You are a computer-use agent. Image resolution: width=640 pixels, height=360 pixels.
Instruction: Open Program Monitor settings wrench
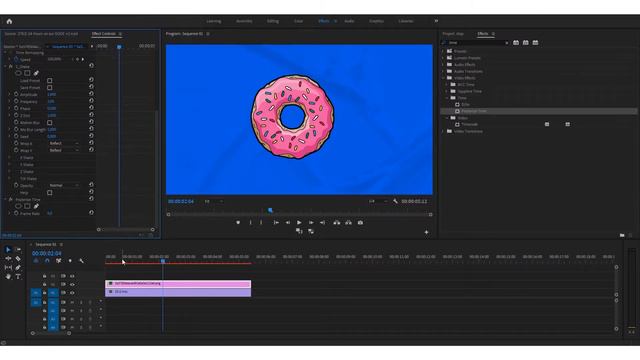click(x=395, y=201)
